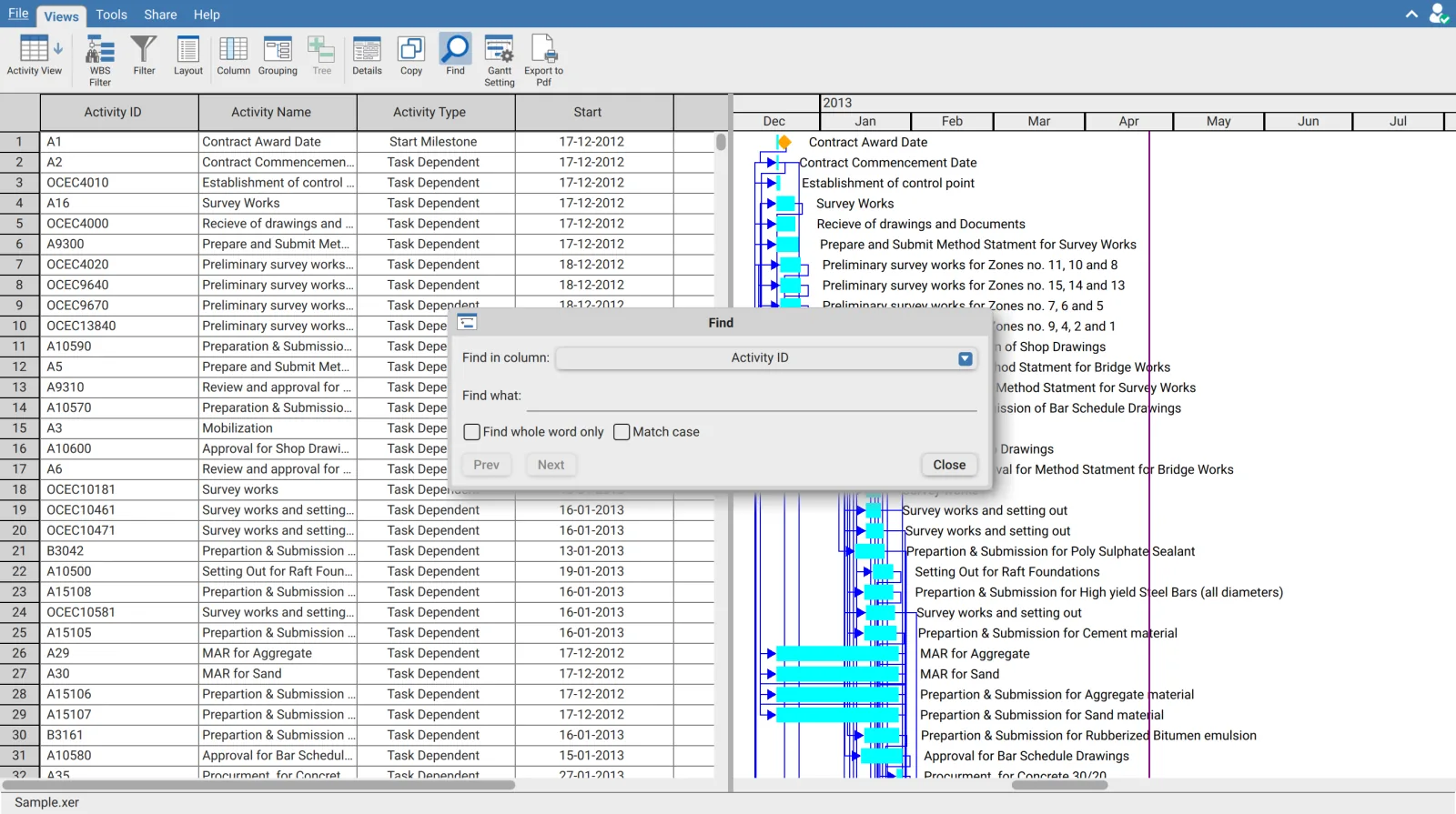Select row number 22 header
This screenshot has height=814, width=1456.
pos(20,571)
